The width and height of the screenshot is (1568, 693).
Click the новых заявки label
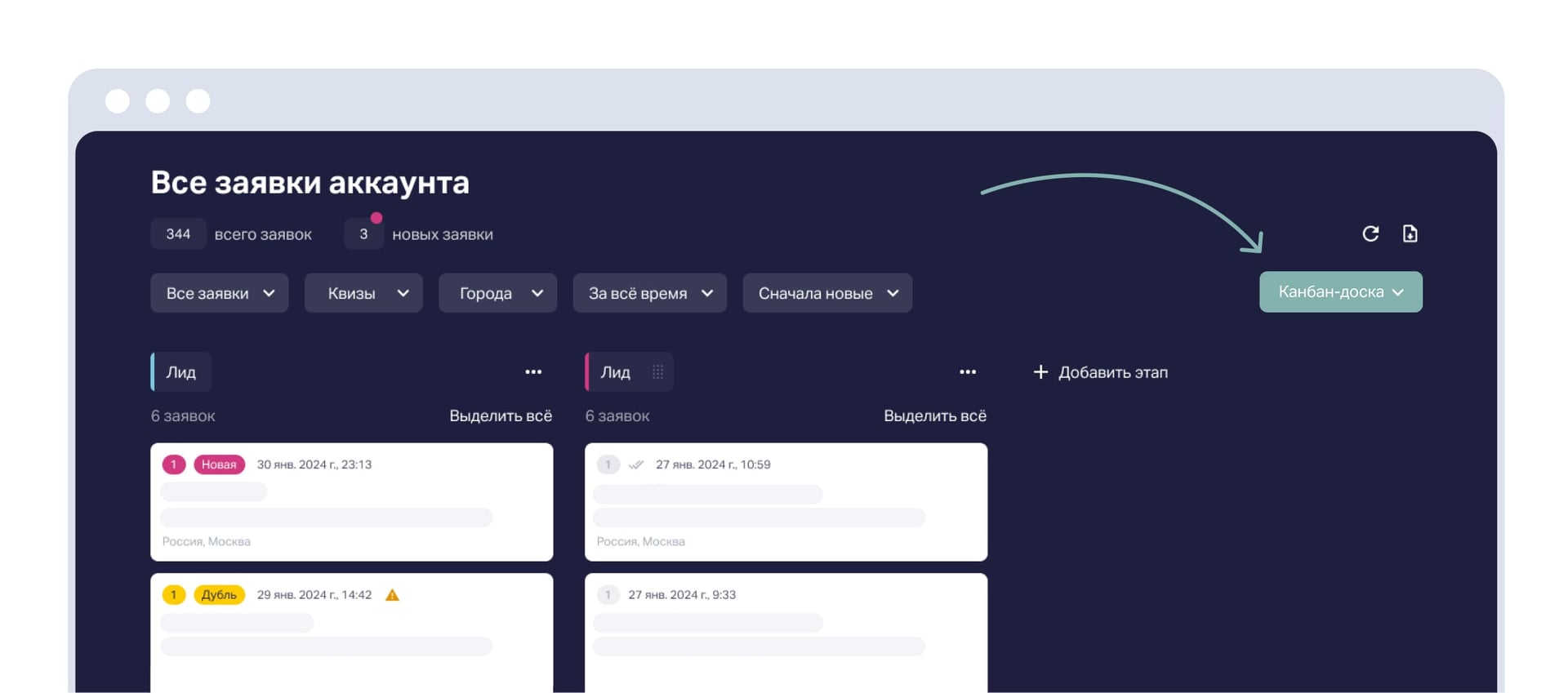(x=443, y=234)
